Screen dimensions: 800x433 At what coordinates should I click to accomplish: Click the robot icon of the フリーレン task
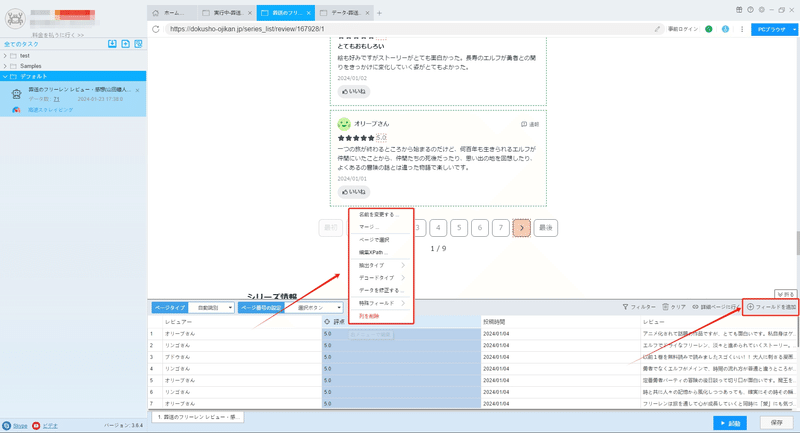click(16, 94)
